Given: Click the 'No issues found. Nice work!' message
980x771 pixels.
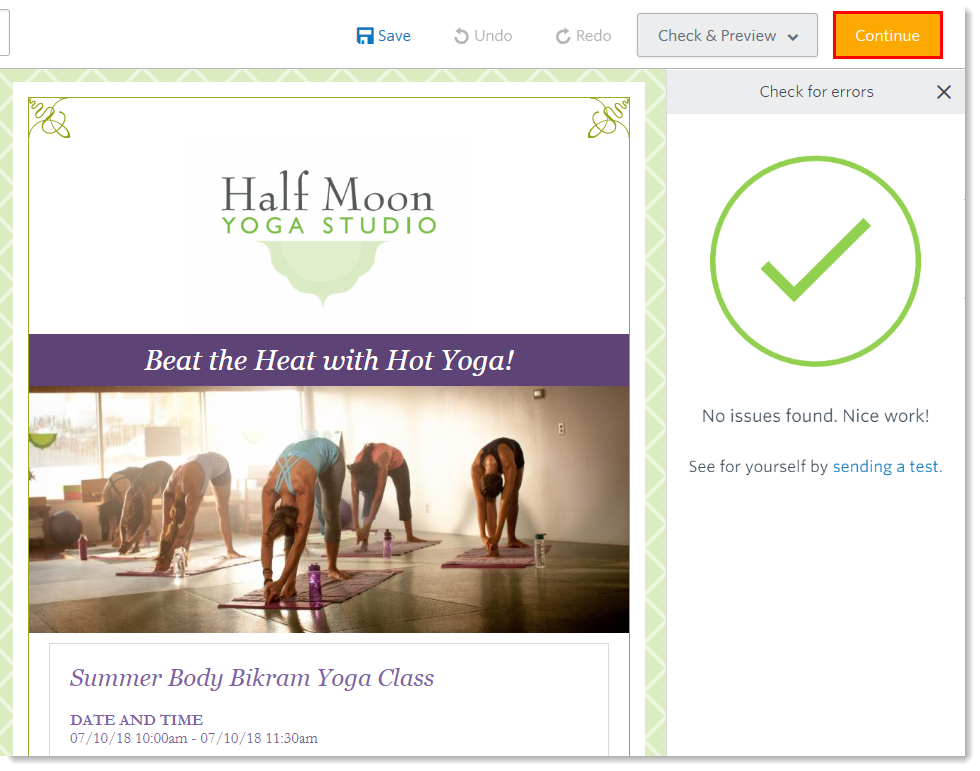Looking at the screenshot, I should (815, 415).
